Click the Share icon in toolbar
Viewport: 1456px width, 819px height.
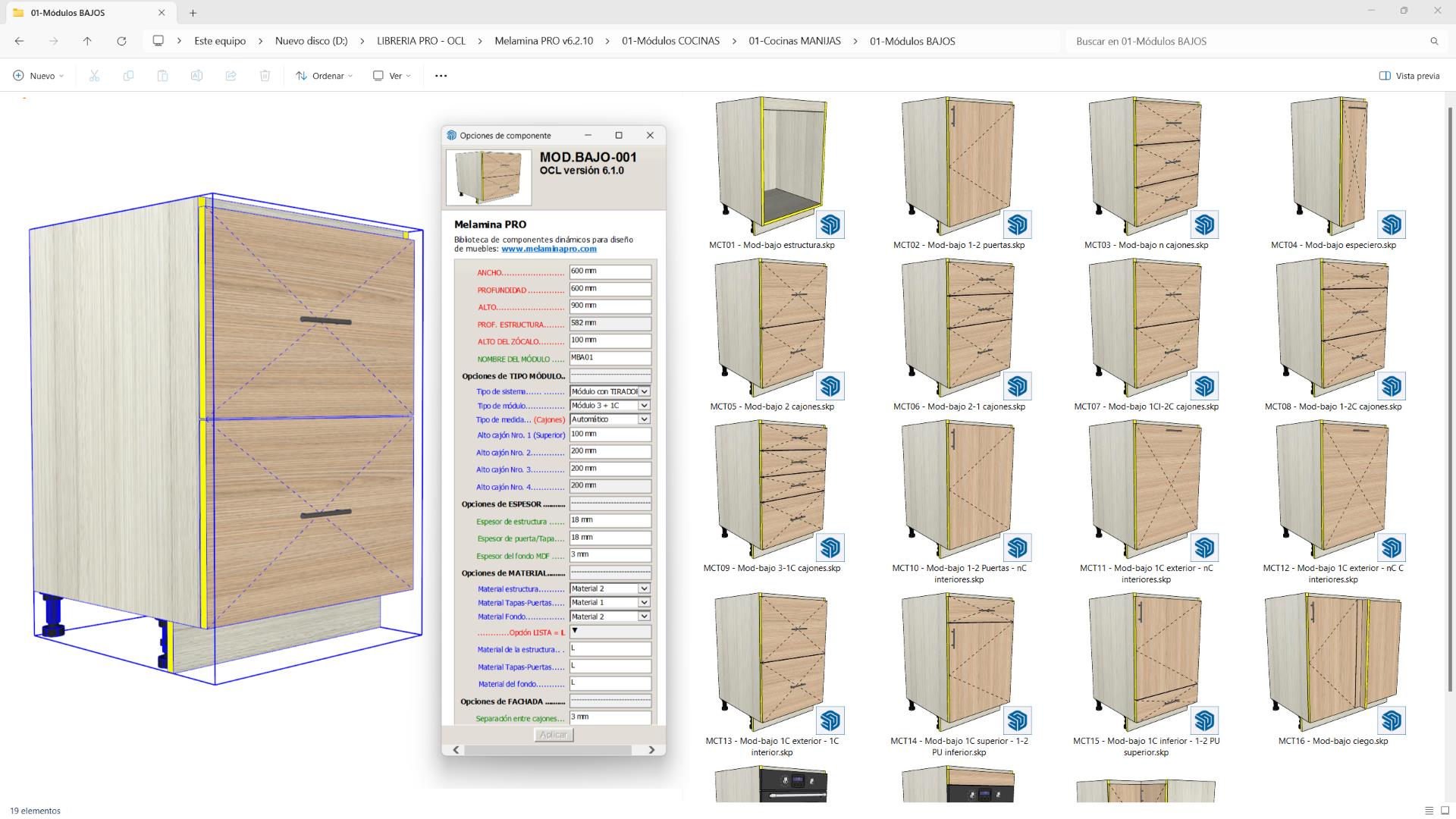coord(231,76)
